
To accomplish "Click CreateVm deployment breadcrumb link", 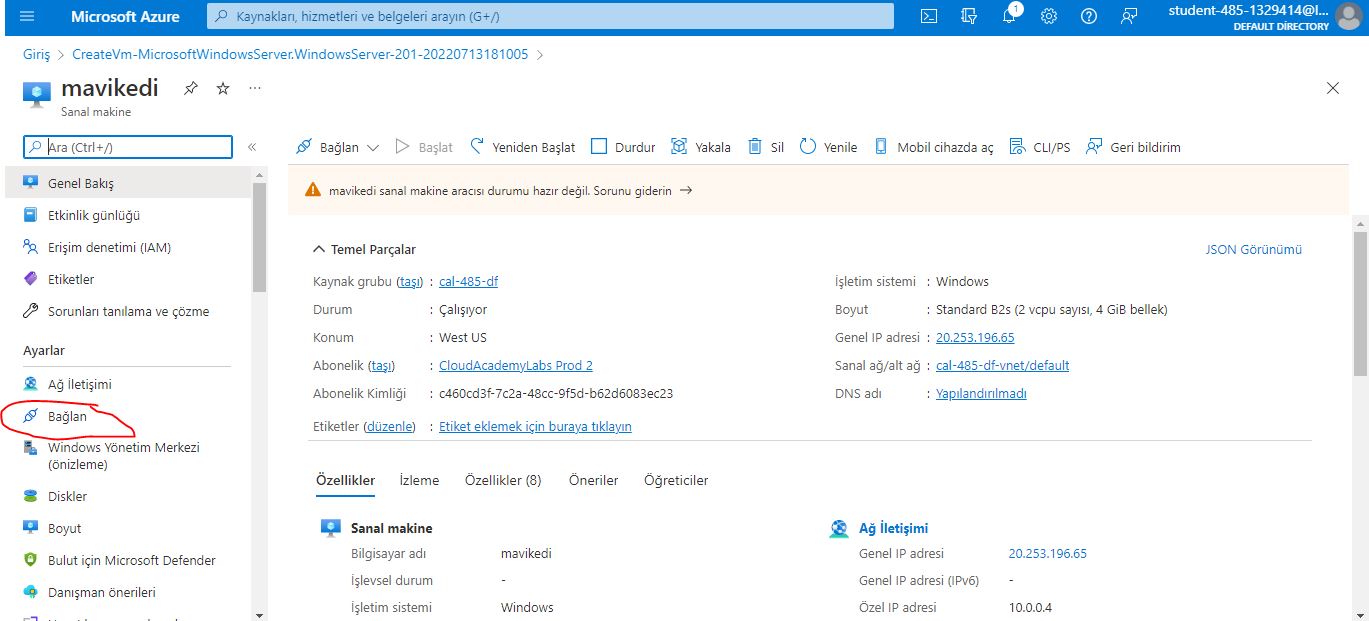I will tap(300, 54).
